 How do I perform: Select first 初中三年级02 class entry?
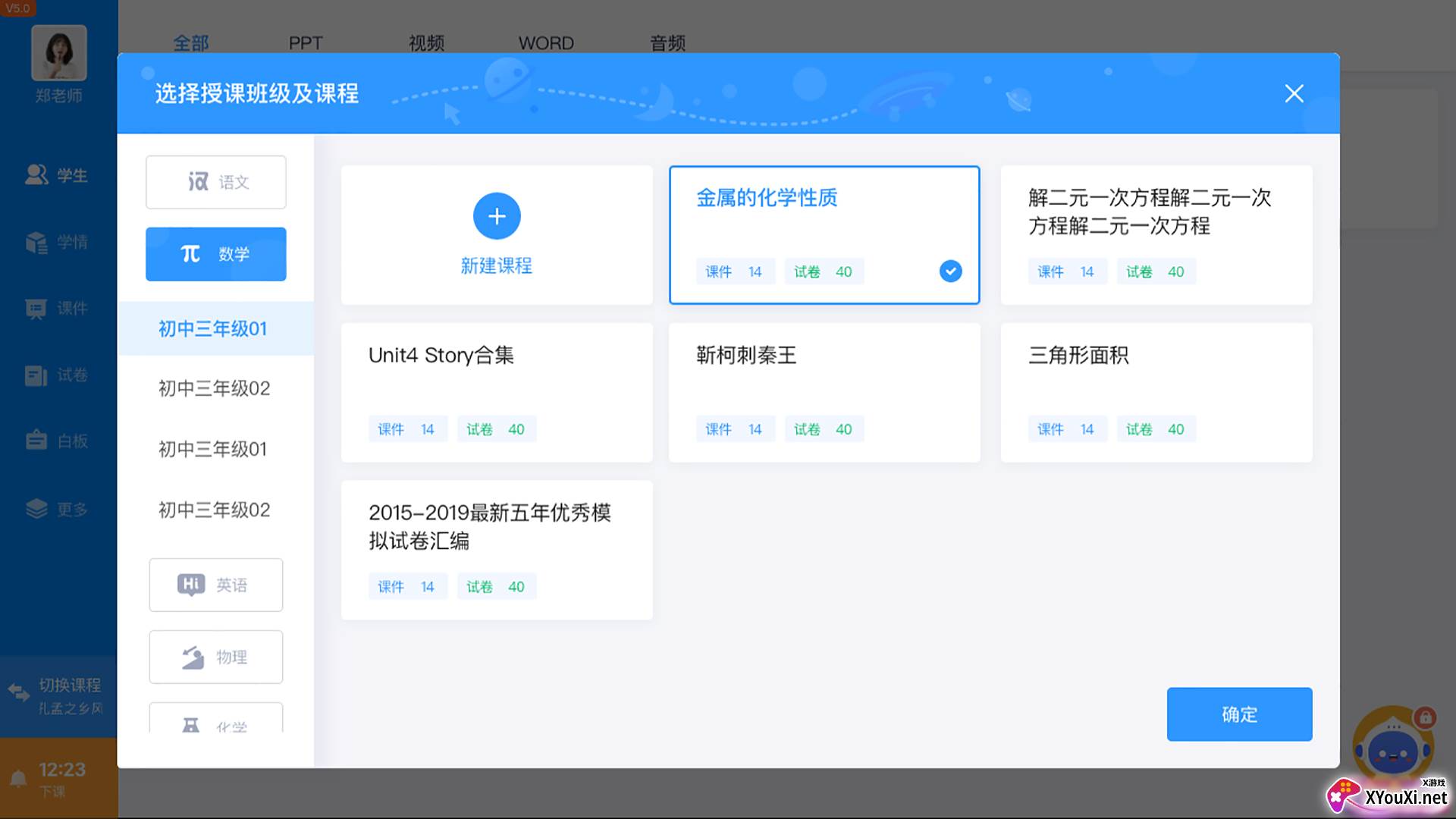(x=214, y=388)
